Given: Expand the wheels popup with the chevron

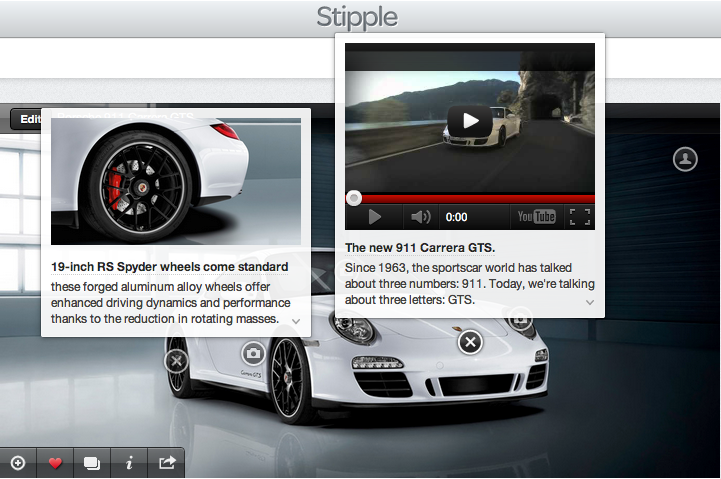Looking at the screenshot, I should [296, 321].
